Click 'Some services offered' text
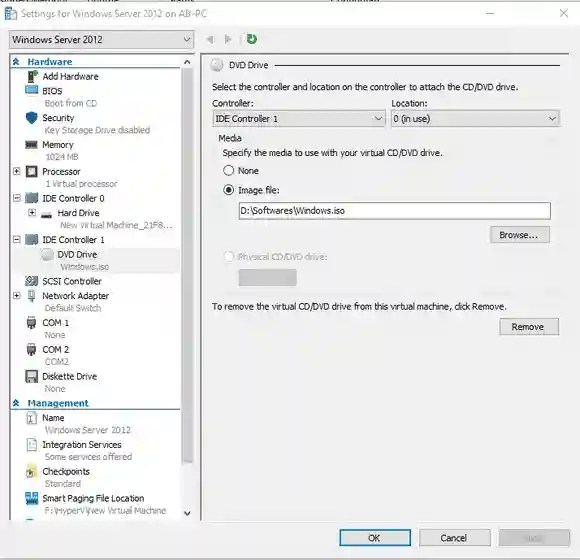Viewport: 580px width, 560px height. 88,457
